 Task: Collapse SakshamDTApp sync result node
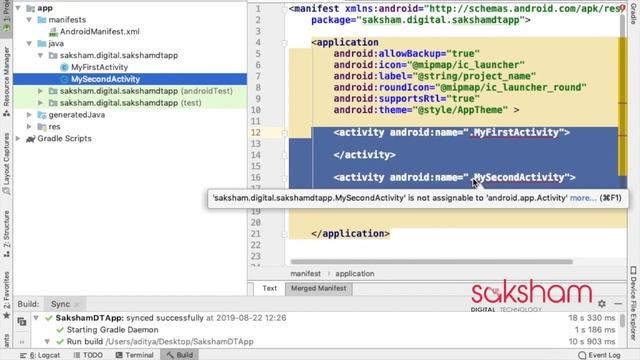(x=36, y=318)
